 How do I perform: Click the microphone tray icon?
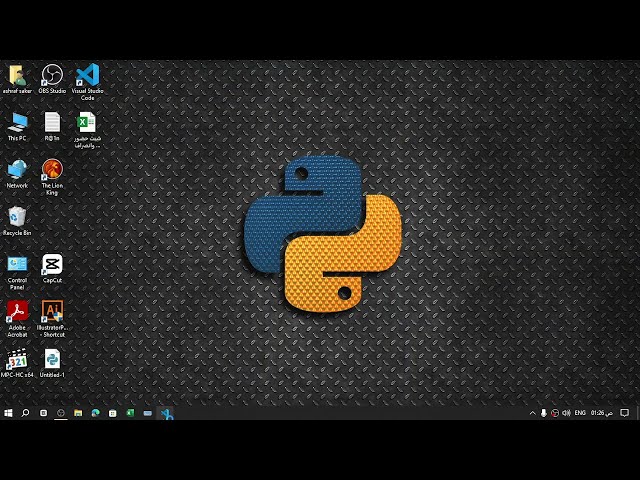543,413
